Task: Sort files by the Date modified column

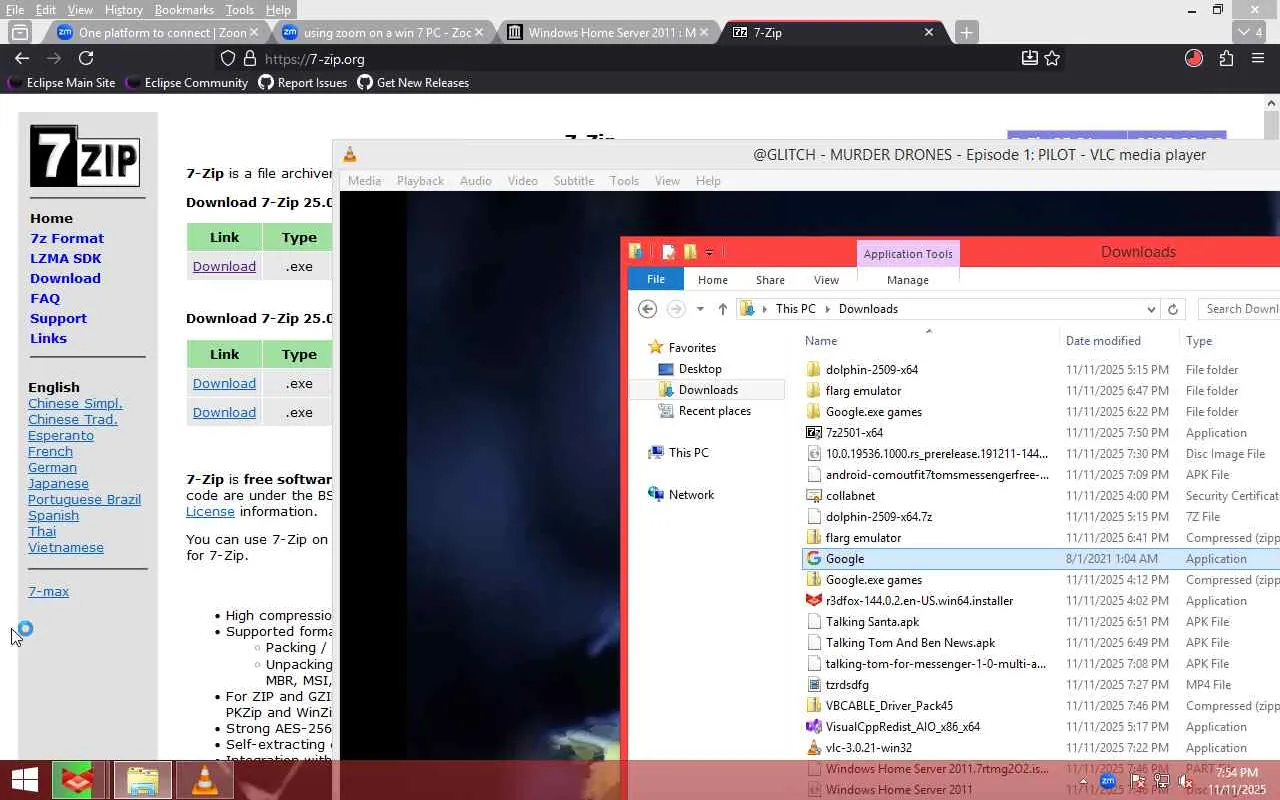Action: [1103, 341]
